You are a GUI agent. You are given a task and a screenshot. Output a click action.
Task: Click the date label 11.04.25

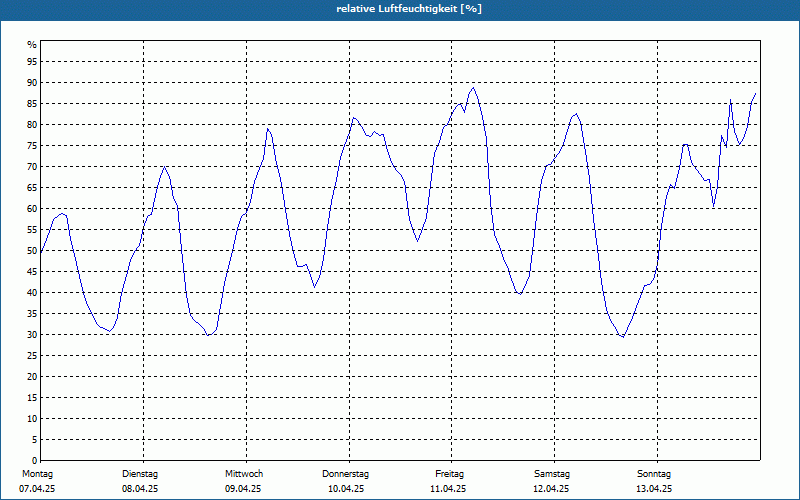448,489
